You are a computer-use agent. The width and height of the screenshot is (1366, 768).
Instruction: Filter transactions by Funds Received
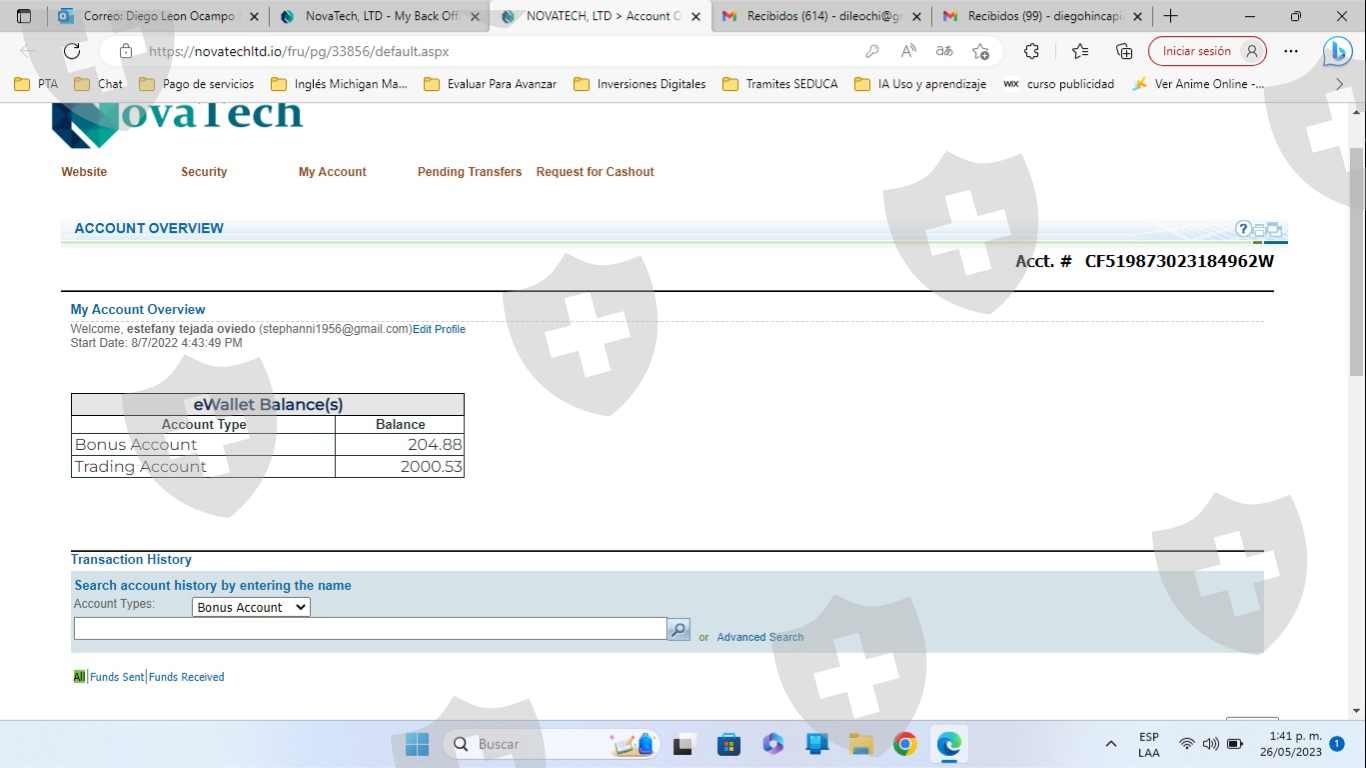(187, 677)
